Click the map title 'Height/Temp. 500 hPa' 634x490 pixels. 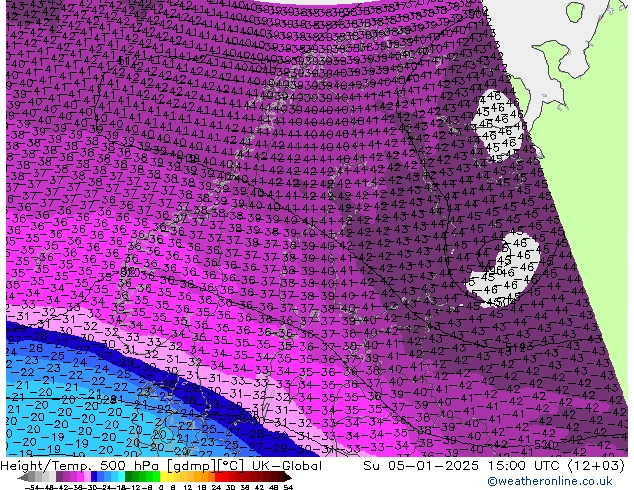[80, 466]
